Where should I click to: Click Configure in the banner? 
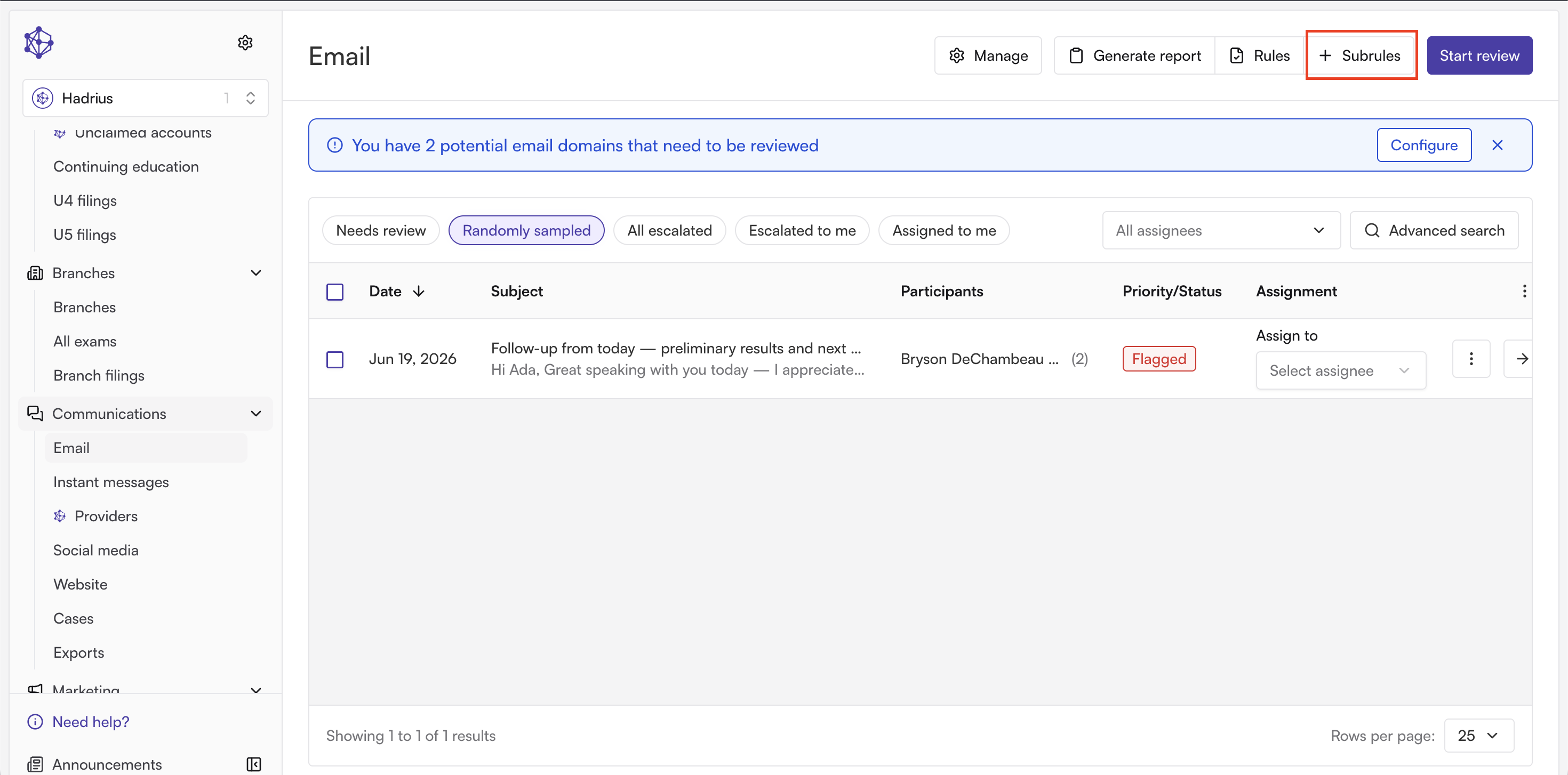[x=1424, y=145]
